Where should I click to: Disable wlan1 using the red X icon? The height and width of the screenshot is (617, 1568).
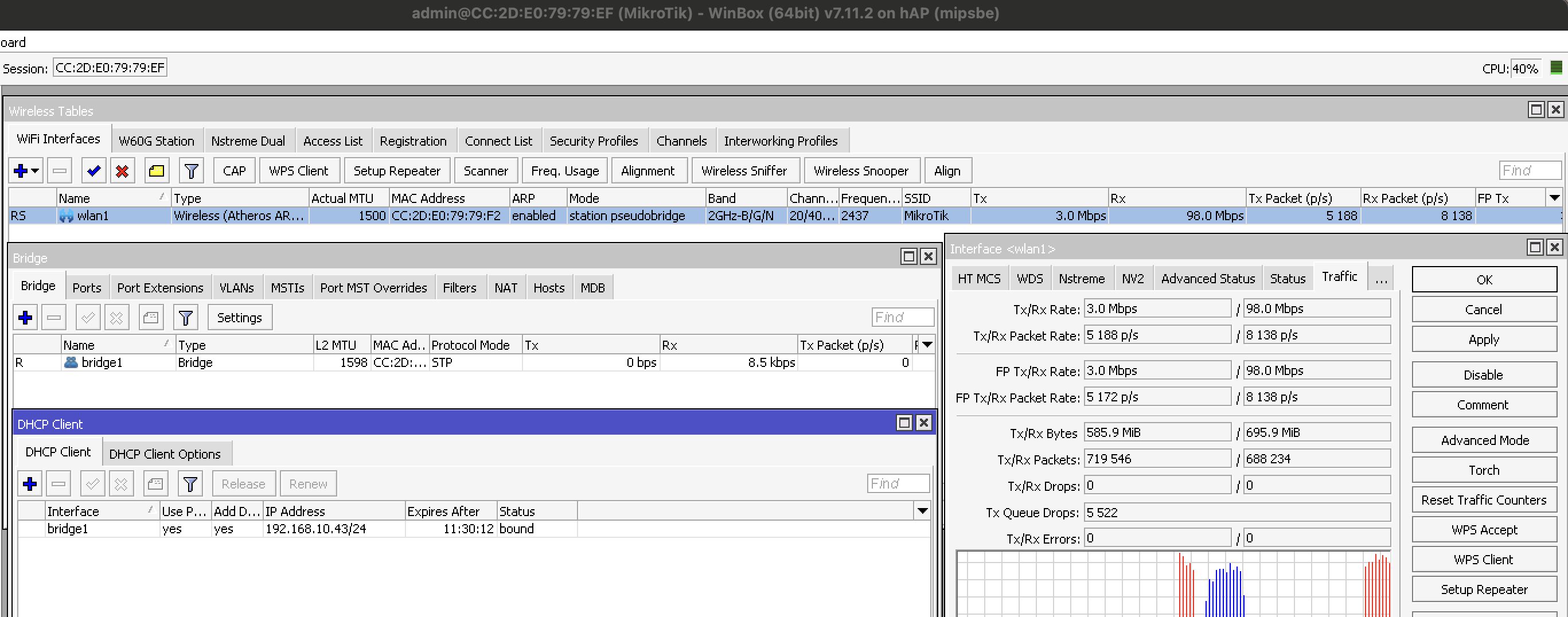pos(122,171)
